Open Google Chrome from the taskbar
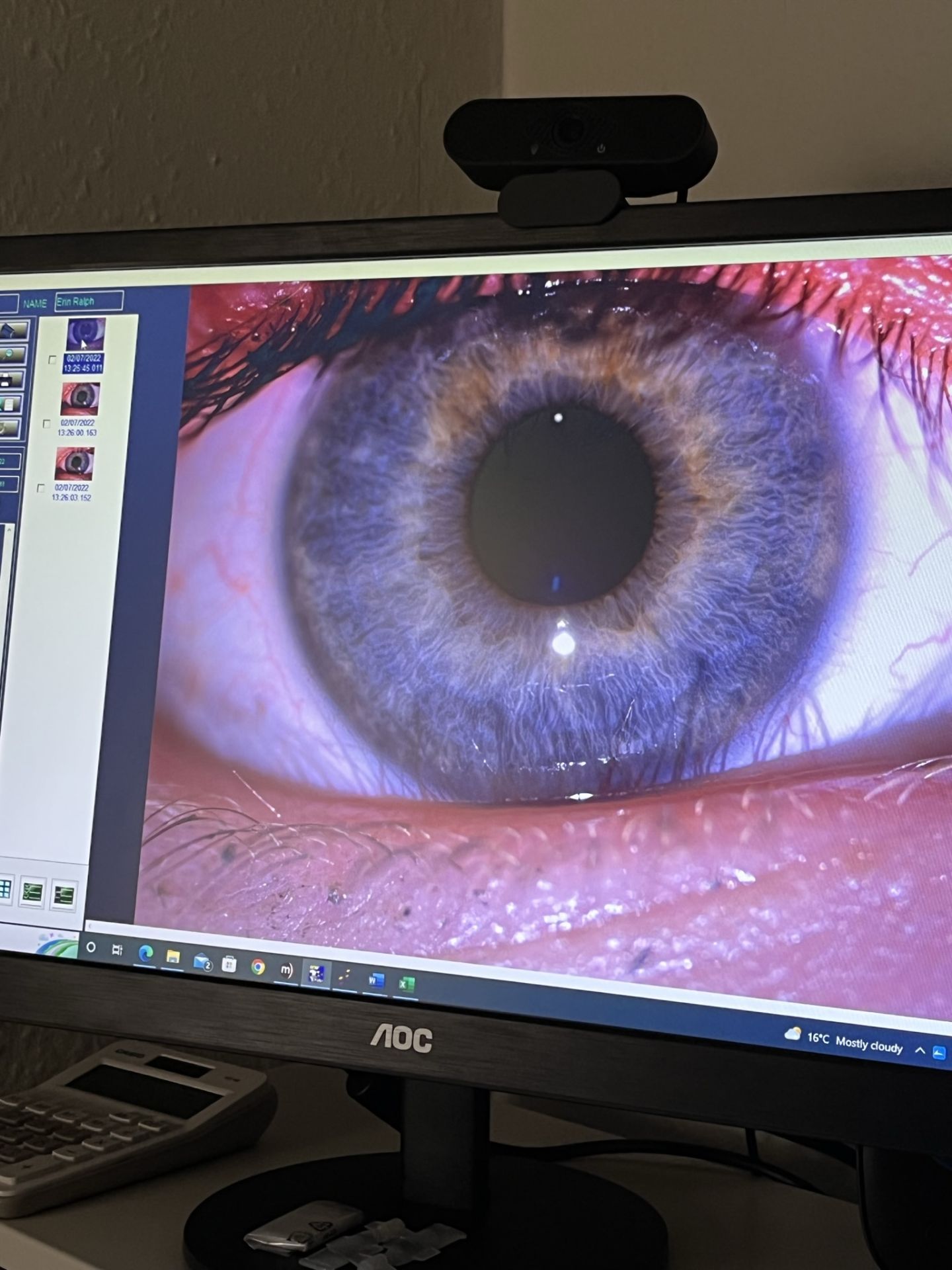Image resolution: width=952 pixels, height=1270 pixels. click(258, 967)
